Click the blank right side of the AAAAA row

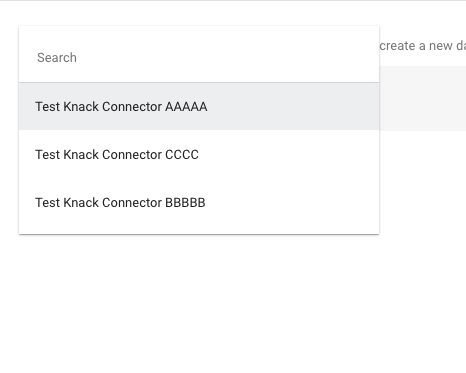coord(293,107)
